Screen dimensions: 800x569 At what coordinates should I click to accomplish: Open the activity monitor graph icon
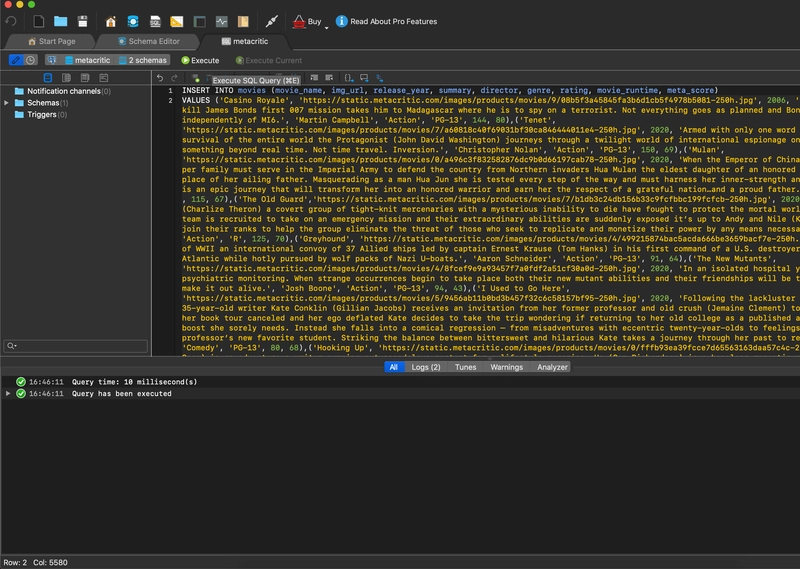(221, 21)
